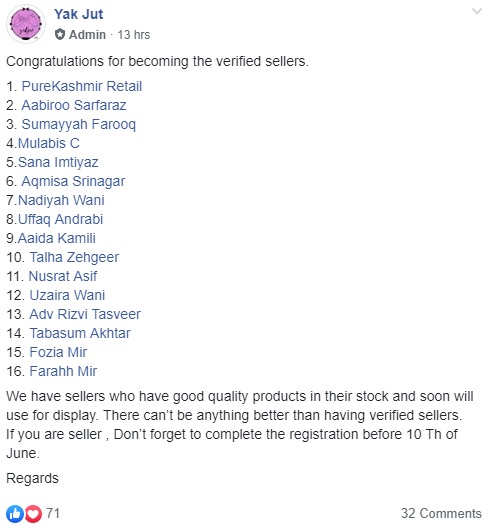The width and height of the screenshot is (504, 532).
Task: Expand the post options chevron menu
Action: pyautogui.click(x=477, y=12)
